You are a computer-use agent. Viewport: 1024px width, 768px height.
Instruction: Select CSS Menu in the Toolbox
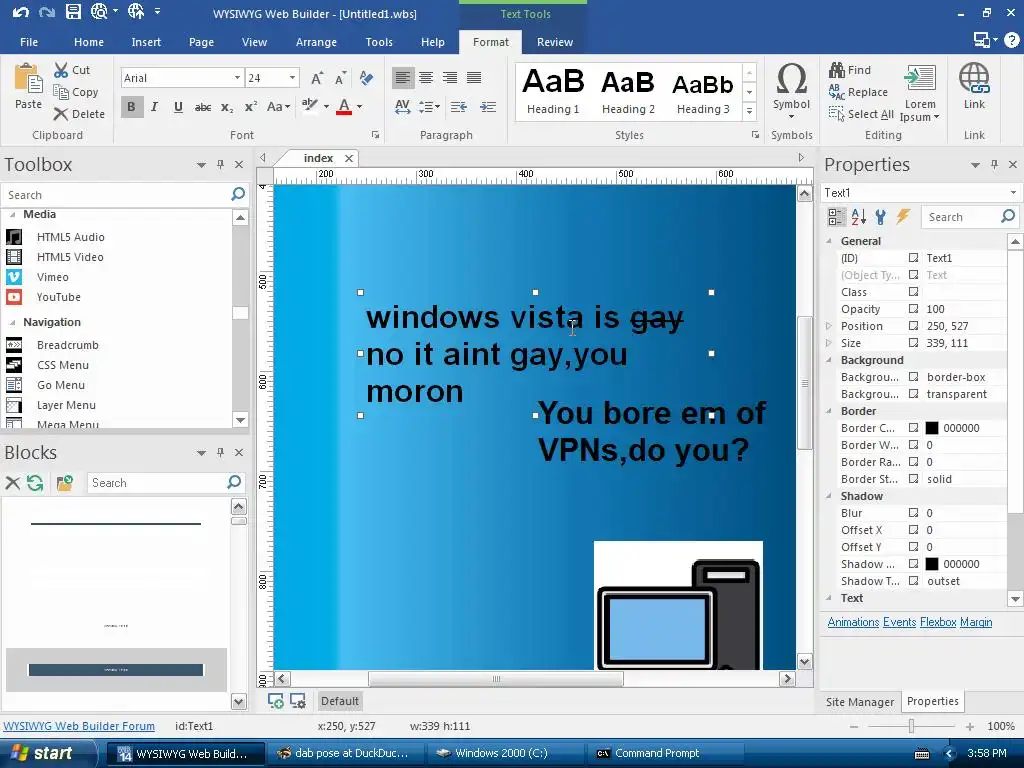click(63, 365)
